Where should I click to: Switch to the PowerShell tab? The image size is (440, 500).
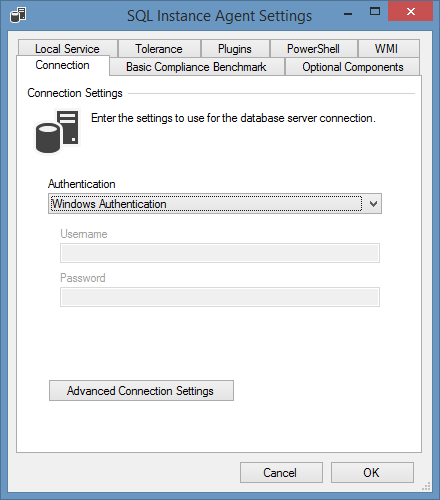coord(314,49)
